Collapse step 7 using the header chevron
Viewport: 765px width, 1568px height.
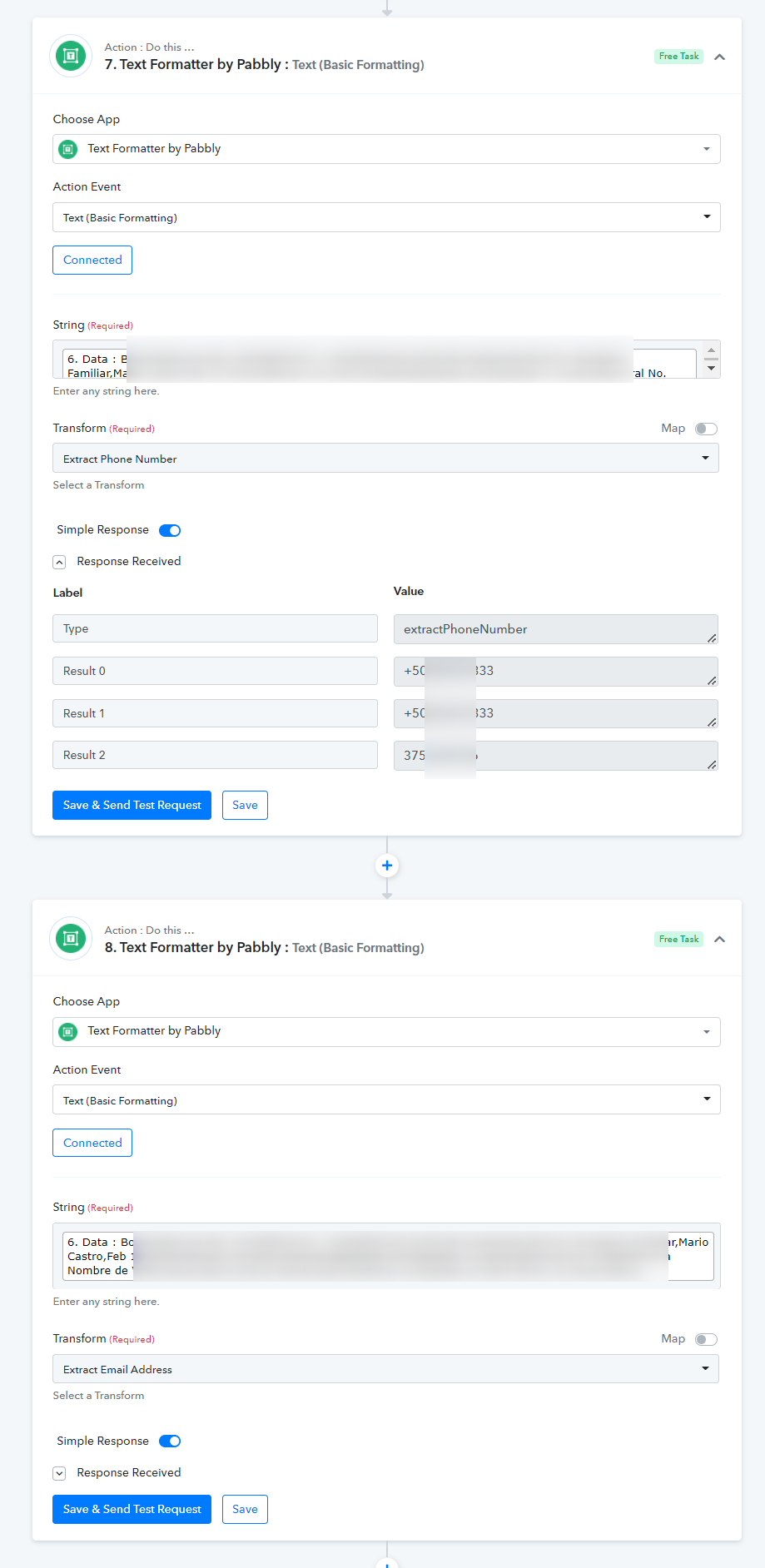[720, 57]
